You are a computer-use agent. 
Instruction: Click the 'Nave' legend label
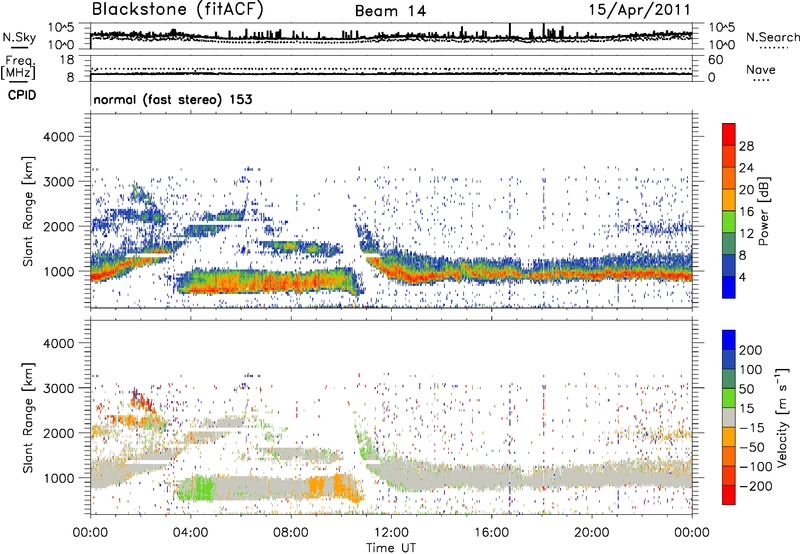(761, 70)
